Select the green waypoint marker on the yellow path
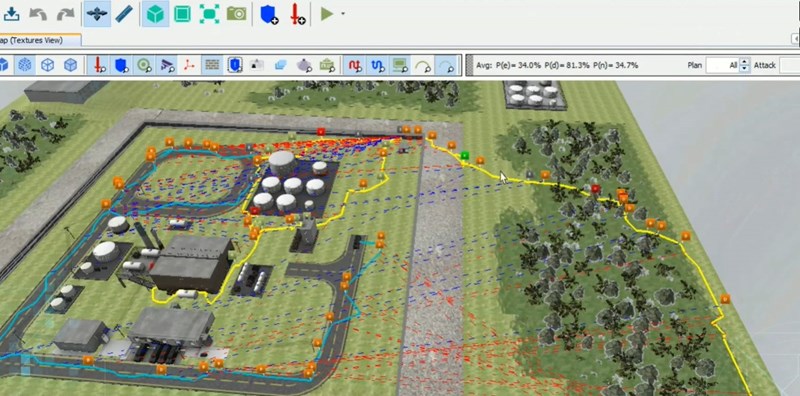 click(x=464, y=155)
